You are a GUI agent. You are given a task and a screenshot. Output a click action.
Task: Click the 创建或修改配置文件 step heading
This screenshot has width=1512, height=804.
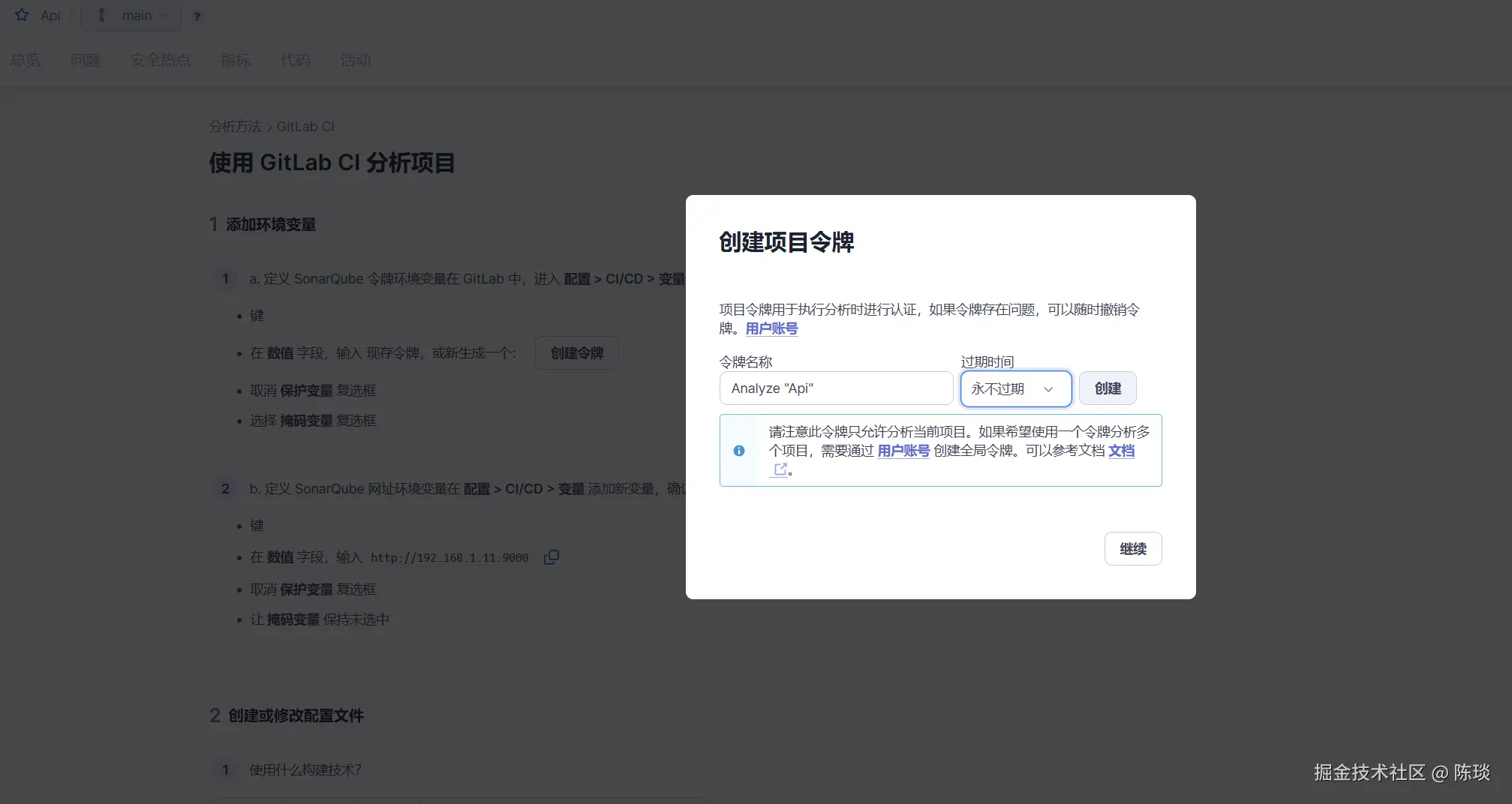(296, 715)
